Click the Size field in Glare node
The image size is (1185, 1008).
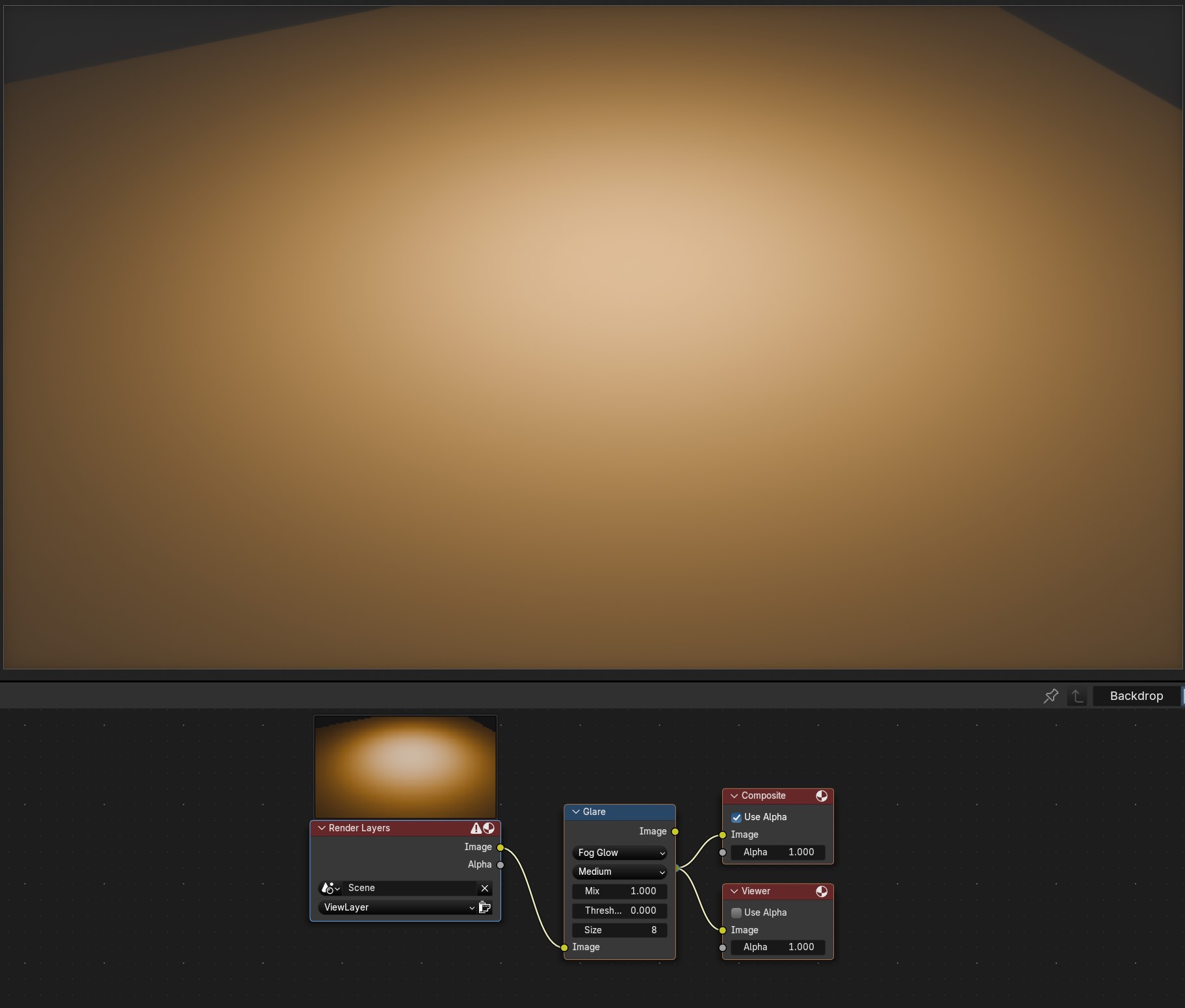coord(619,930)
